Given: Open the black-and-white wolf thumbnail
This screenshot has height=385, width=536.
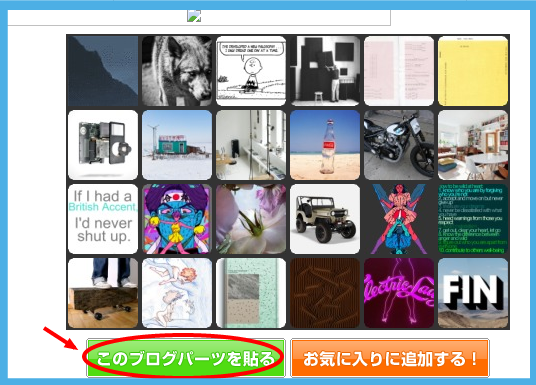Looking at the screenshot, I should 177,71.
